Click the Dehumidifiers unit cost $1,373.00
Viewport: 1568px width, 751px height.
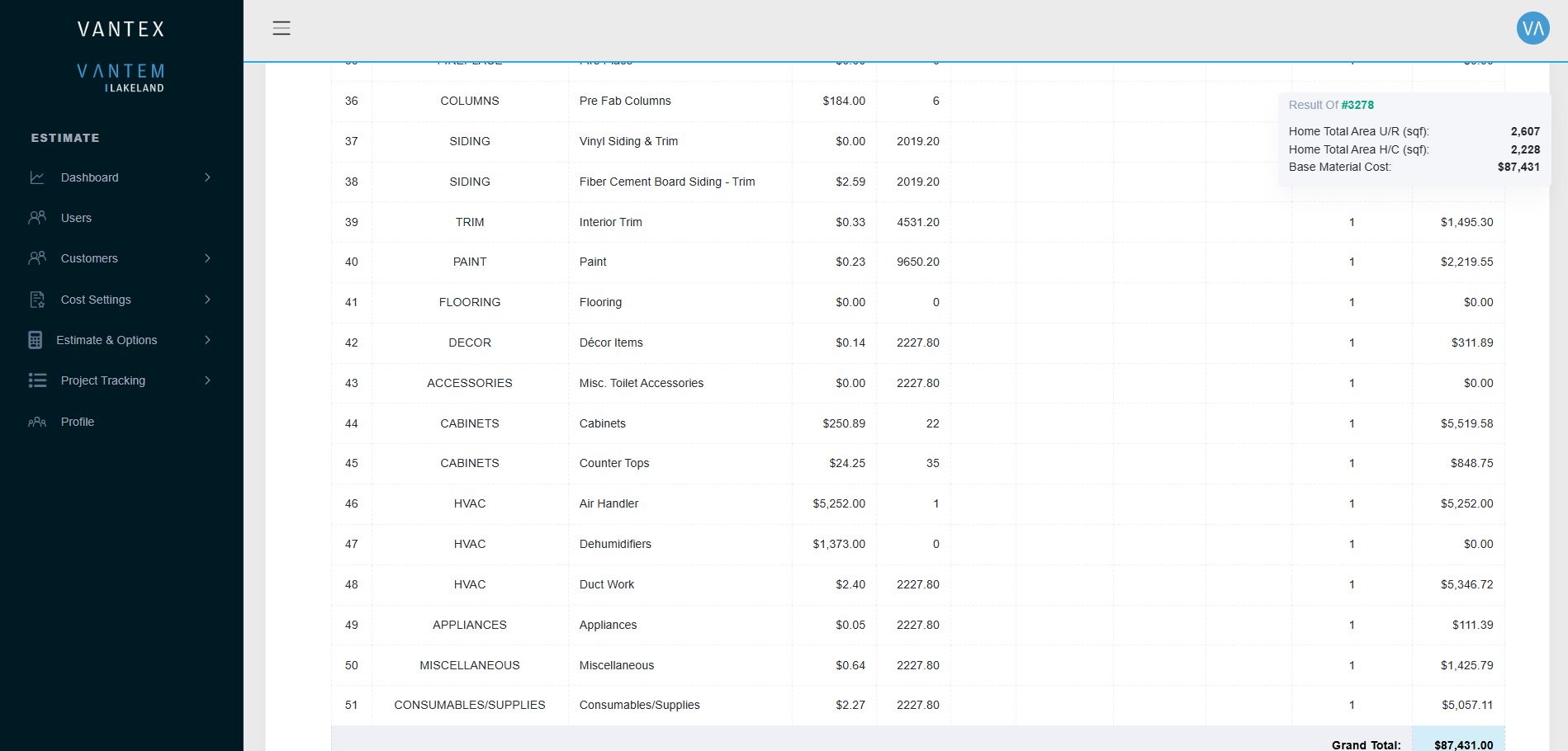(839, 544)
